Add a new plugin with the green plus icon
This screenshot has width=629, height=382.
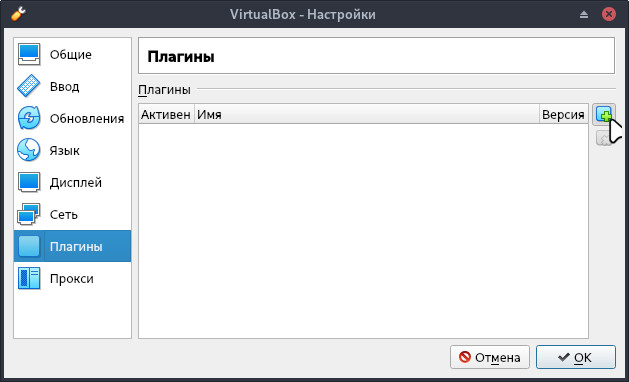(604, 115)
